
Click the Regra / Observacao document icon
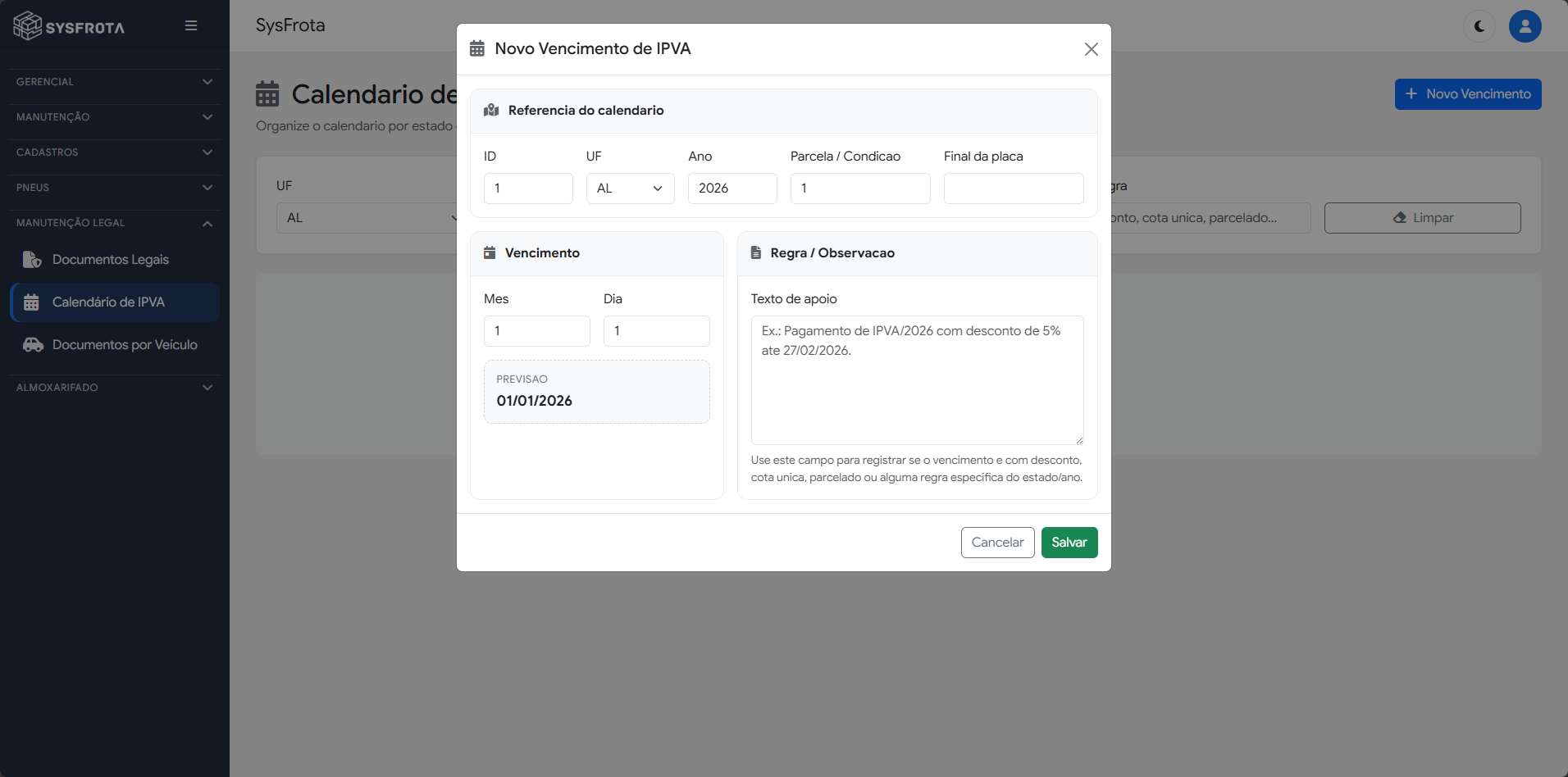(756, 252)
